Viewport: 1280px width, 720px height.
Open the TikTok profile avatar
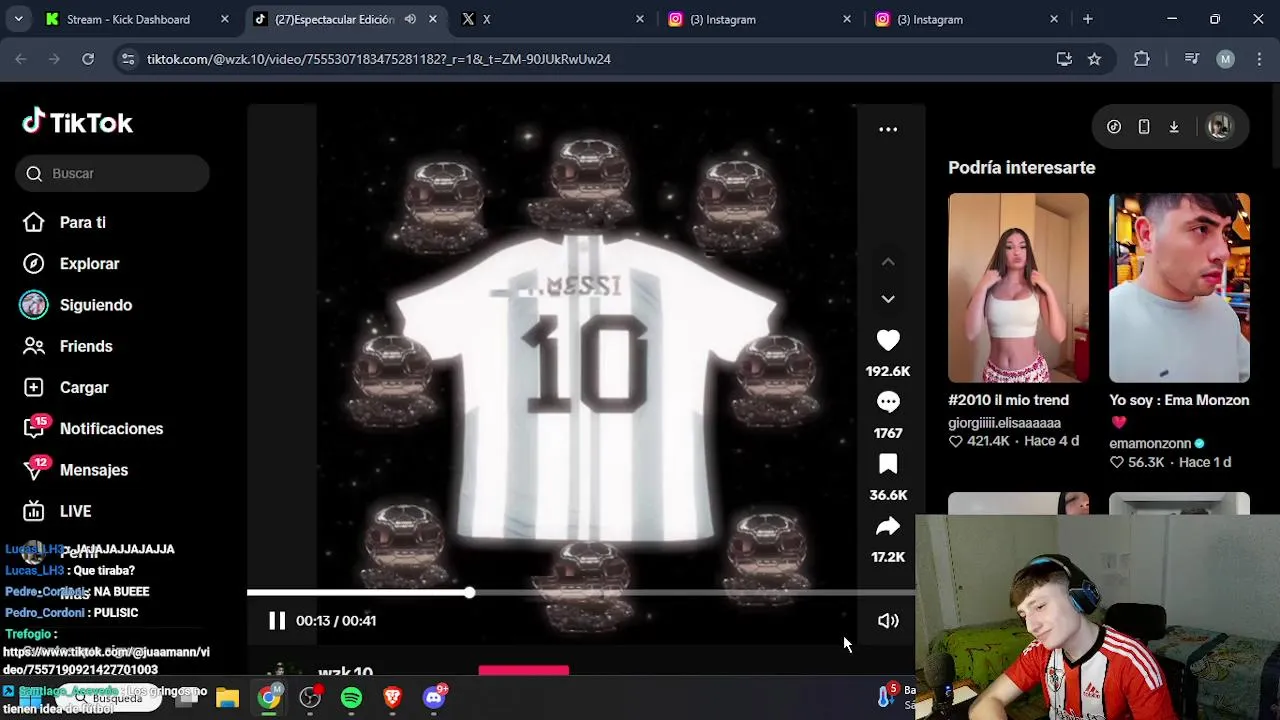(x=1219, y=127)
